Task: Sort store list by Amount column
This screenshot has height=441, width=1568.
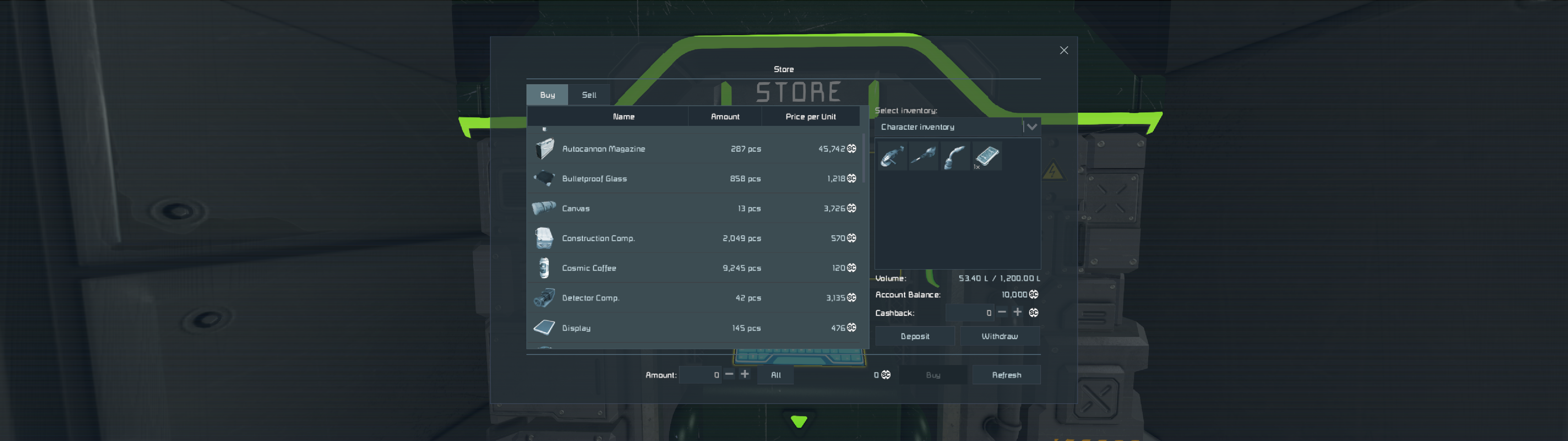Action: (724, 116)
